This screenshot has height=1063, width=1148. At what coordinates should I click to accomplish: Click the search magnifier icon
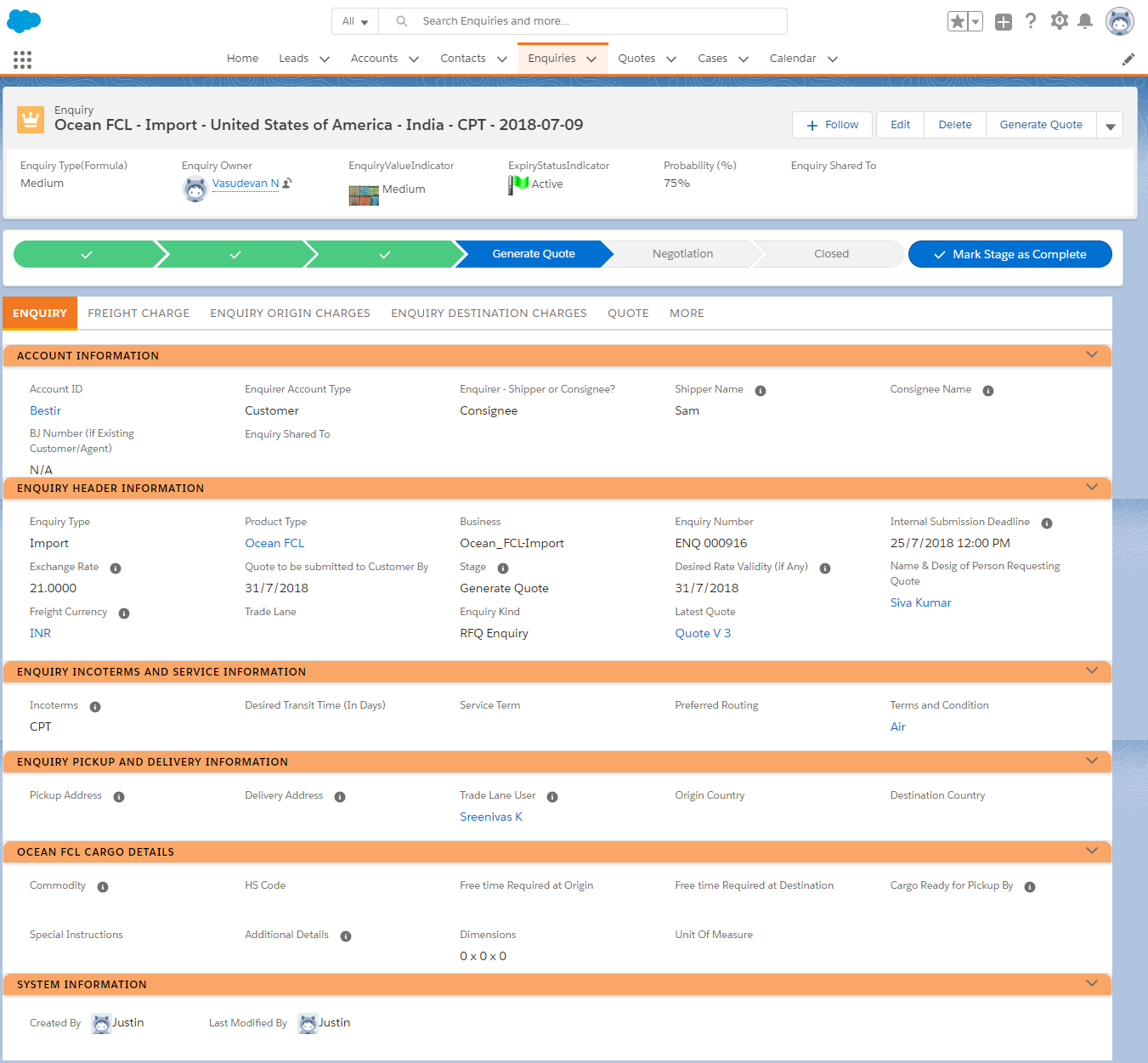tap(402, 21)
